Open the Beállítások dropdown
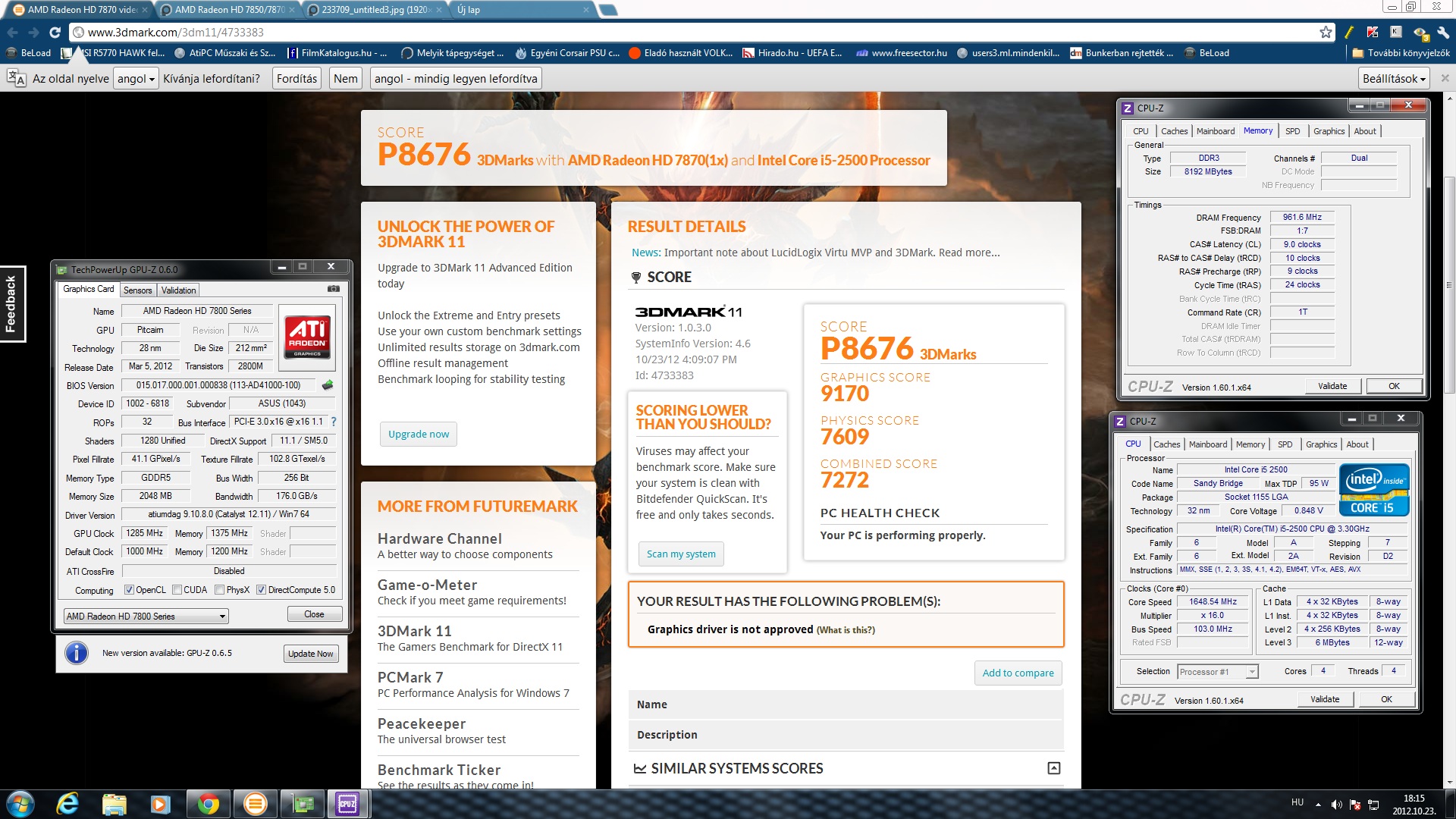The height and width of the screenshot is (819, 1456). pyautogui.click(x=1394, y=78)
